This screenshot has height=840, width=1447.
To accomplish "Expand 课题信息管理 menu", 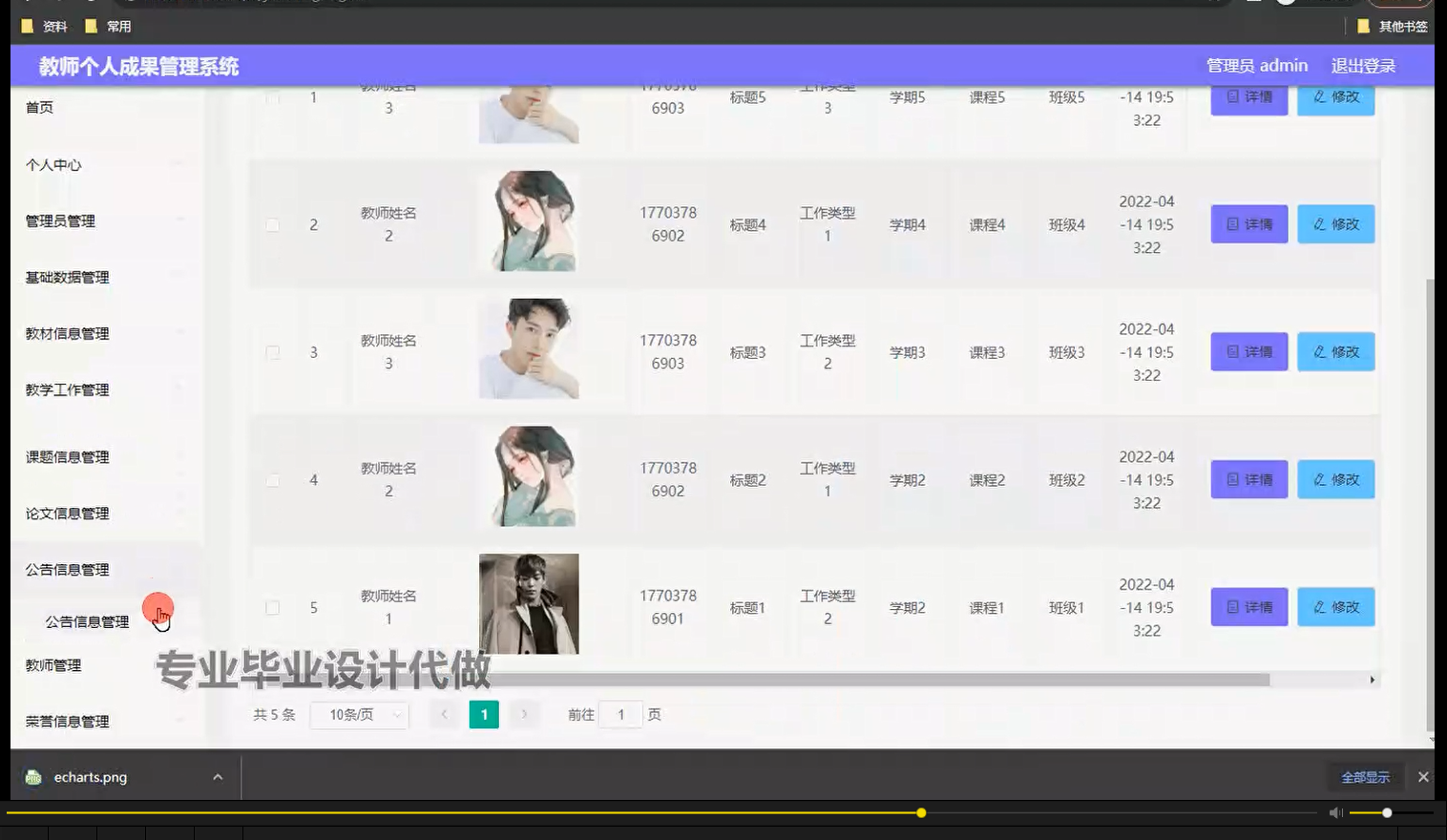I will 106,456.
